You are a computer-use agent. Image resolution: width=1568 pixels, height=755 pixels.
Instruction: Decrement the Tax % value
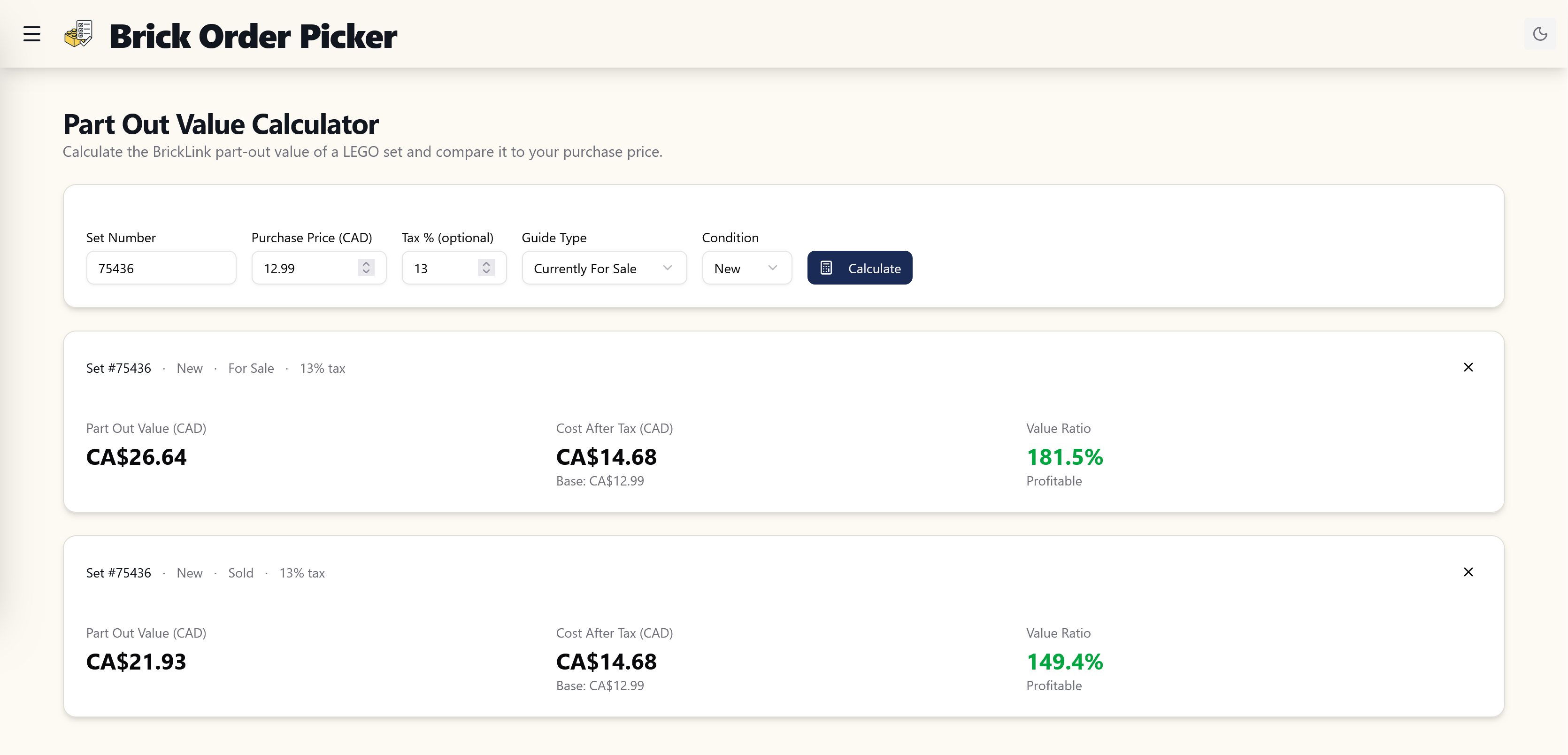click(486, 271)
